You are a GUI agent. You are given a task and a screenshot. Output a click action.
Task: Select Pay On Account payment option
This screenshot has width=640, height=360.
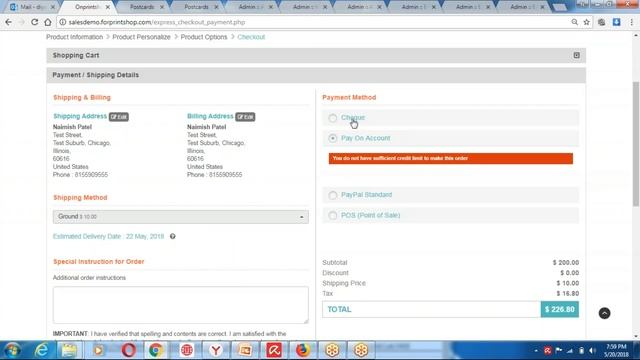(333, 138)
